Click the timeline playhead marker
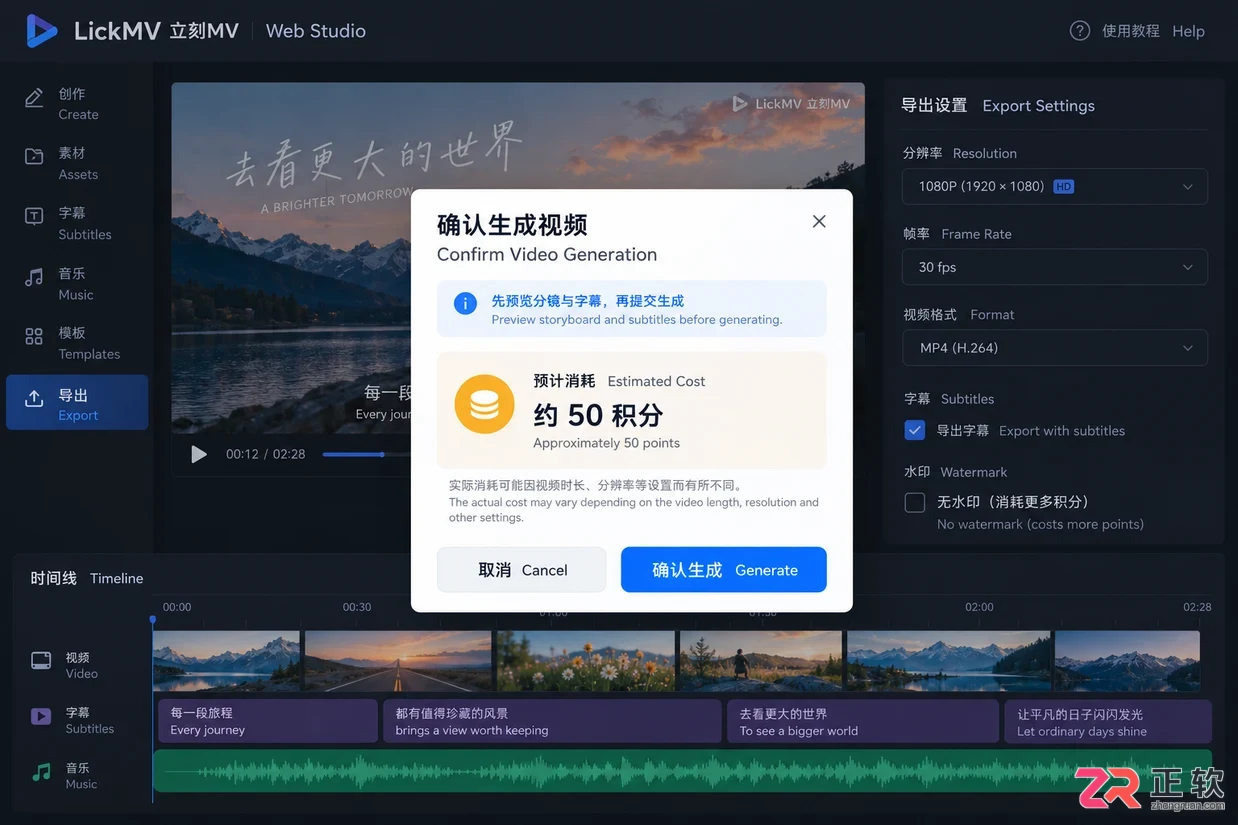 coord(153,620)
